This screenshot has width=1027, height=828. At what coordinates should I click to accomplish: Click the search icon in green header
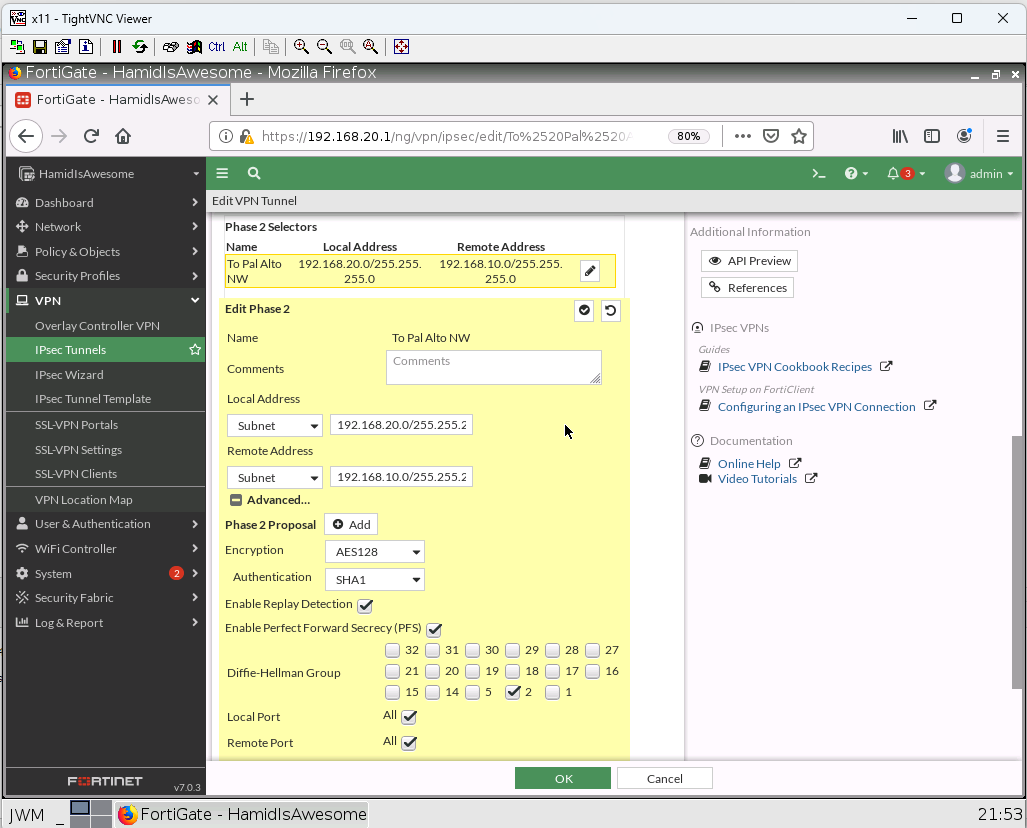(x=254, y=174)
